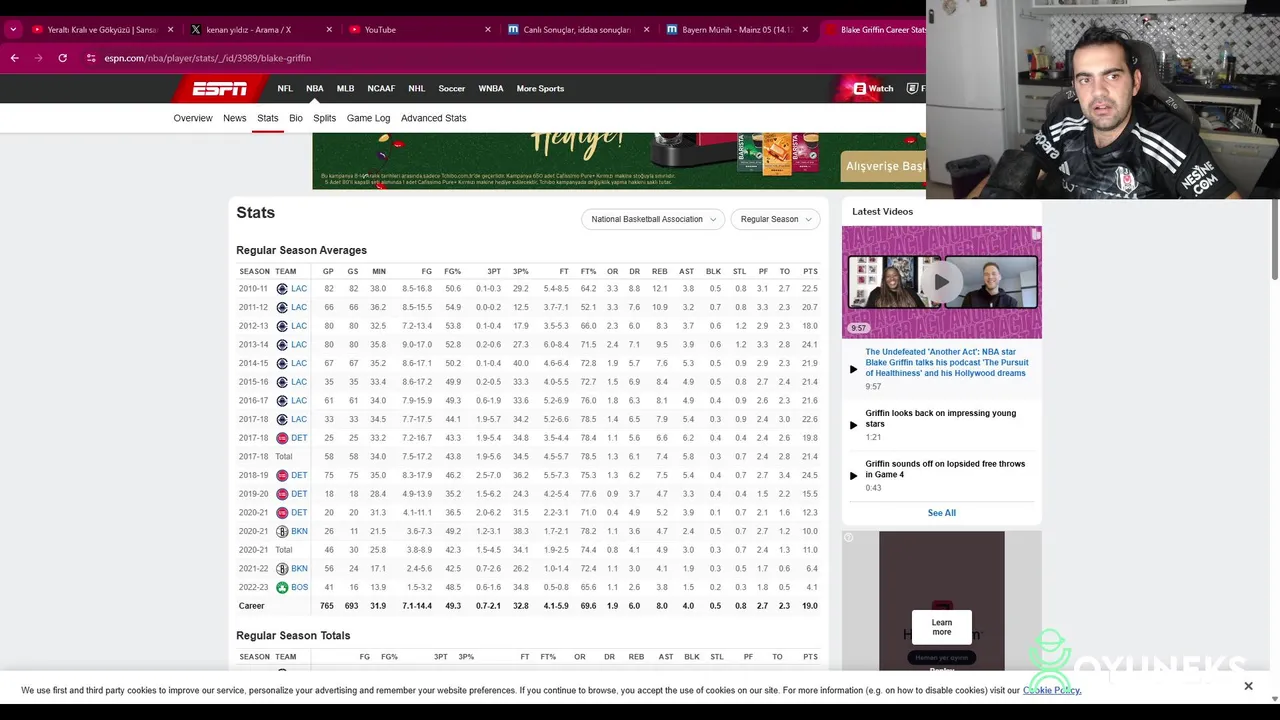Go to the Game Log tab
1280x720 pixels.
point(368,118)
